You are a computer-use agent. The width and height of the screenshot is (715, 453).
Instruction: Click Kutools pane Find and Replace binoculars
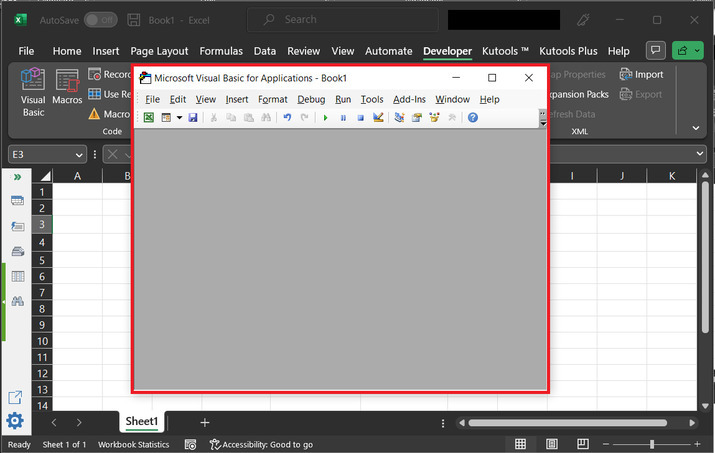click(17, 301)
